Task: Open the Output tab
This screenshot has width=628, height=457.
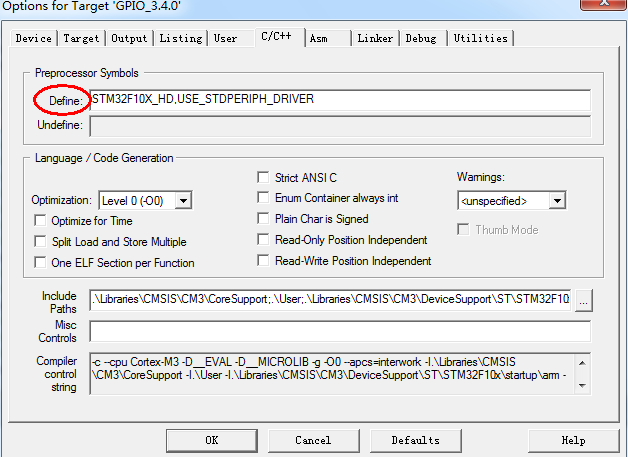Action: point(129,38)
